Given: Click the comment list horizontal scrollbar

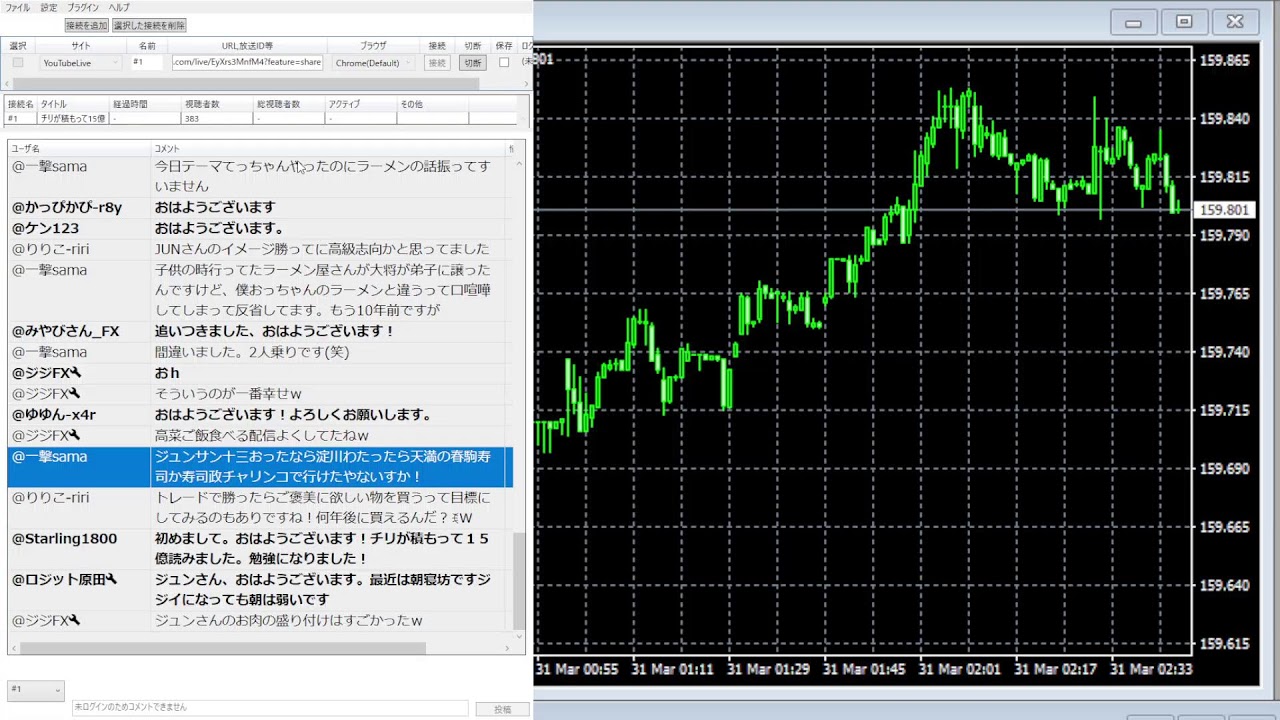Looking at the screenshot, I should click(222, 648).
